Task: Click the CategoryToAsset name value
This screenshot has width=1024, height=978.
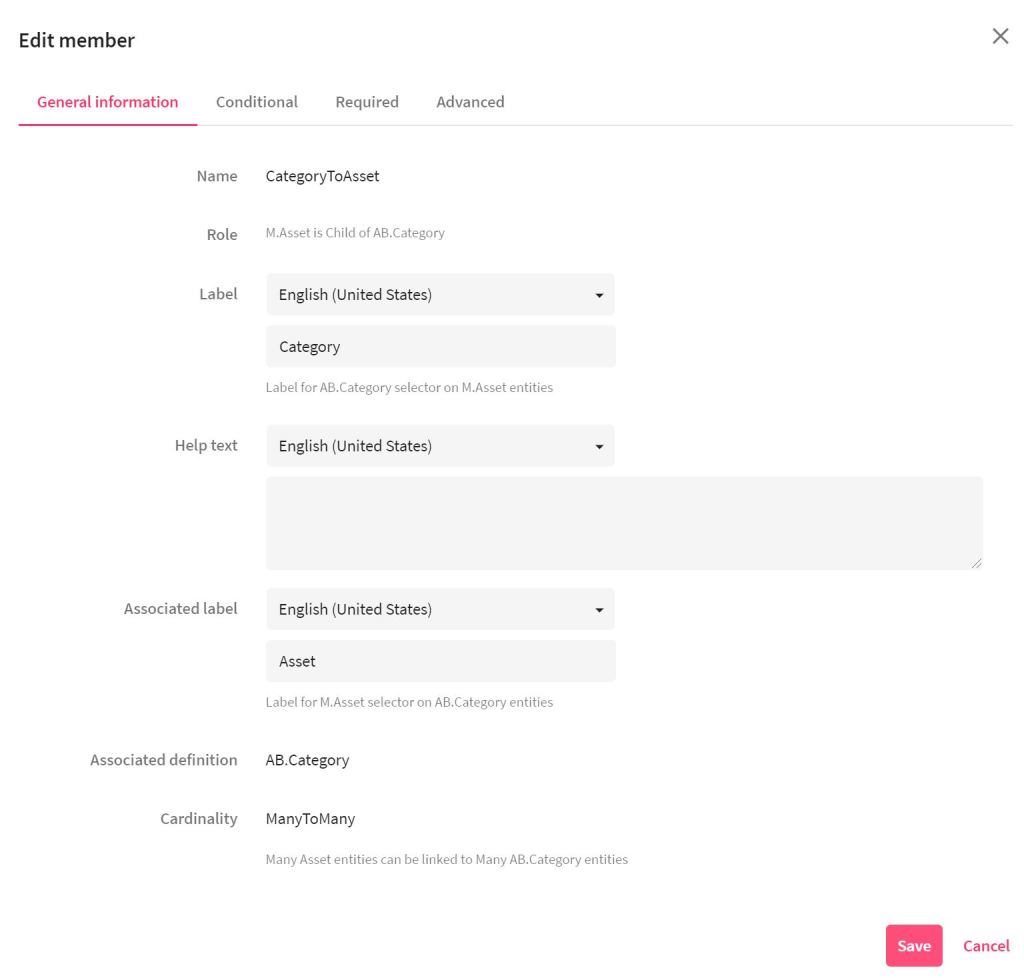Action: [x=322, y=176]
